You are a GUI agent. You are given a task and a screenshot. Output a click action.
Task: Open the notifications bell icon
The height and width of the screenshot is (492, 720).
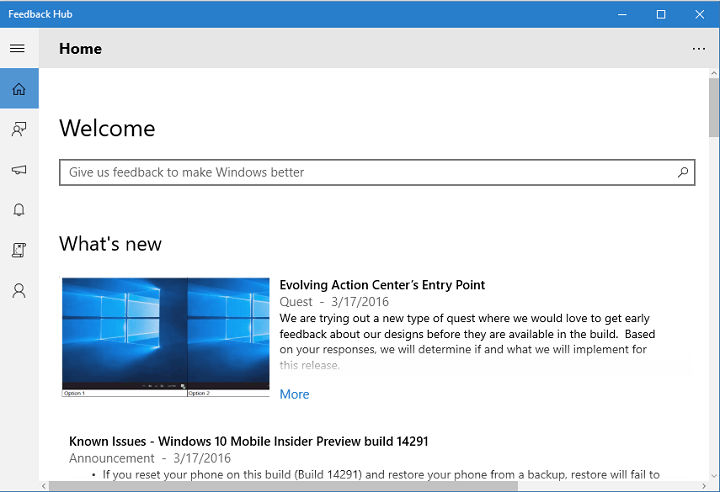pyautogui.click(x=19, y=210)
